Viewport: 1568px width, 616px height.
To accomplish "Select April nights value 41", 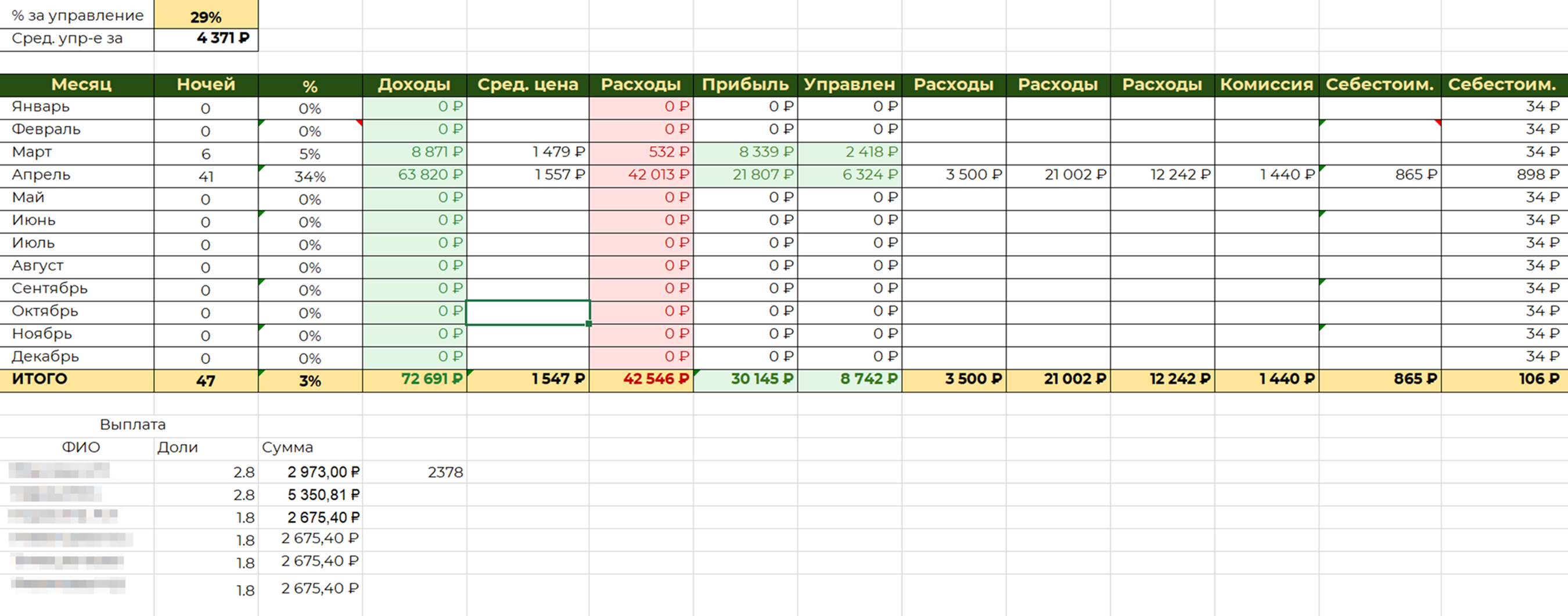I will coord(206,176).
